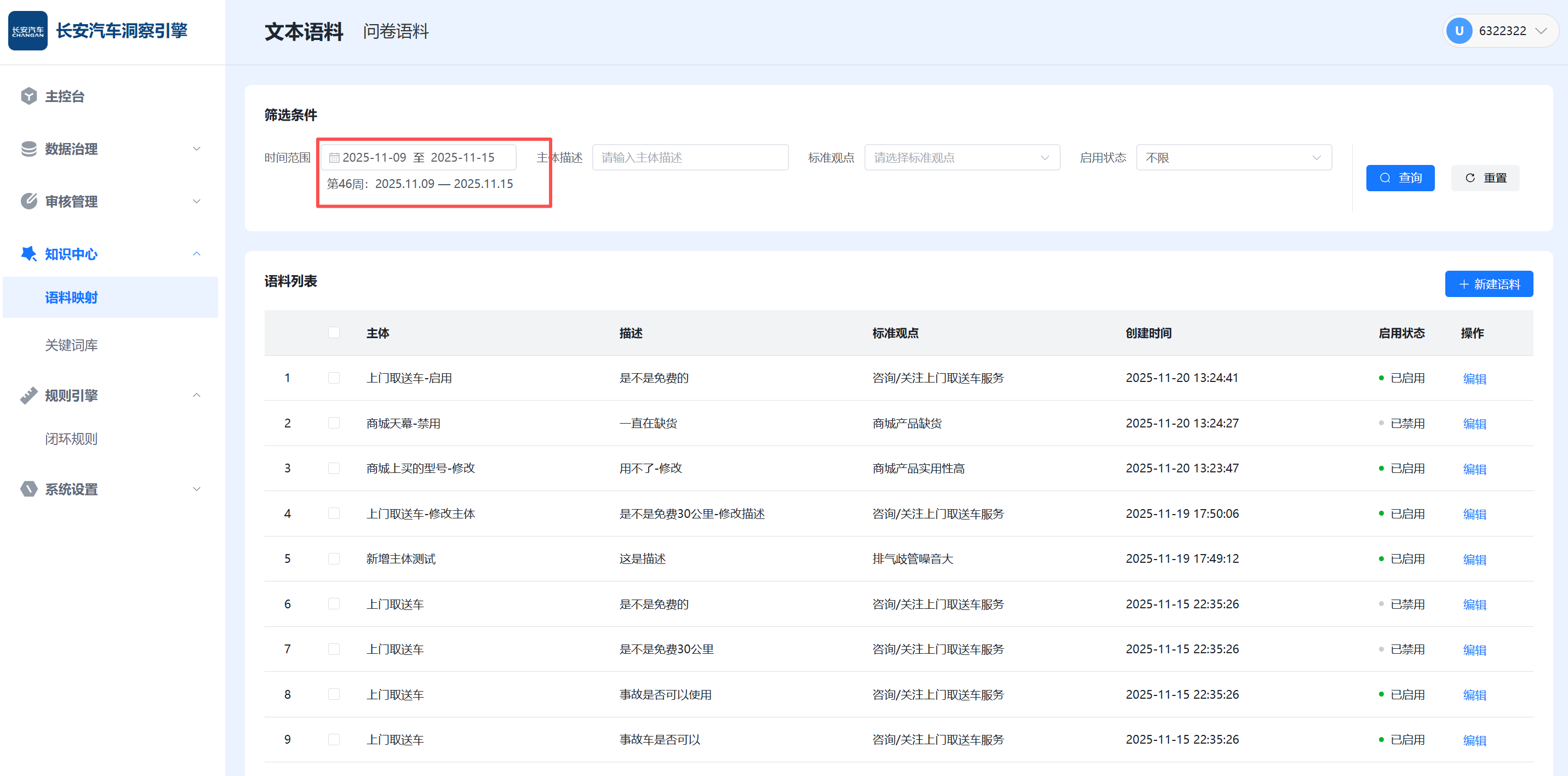Click the 数据治理 database icon

[x=28, y=149]
